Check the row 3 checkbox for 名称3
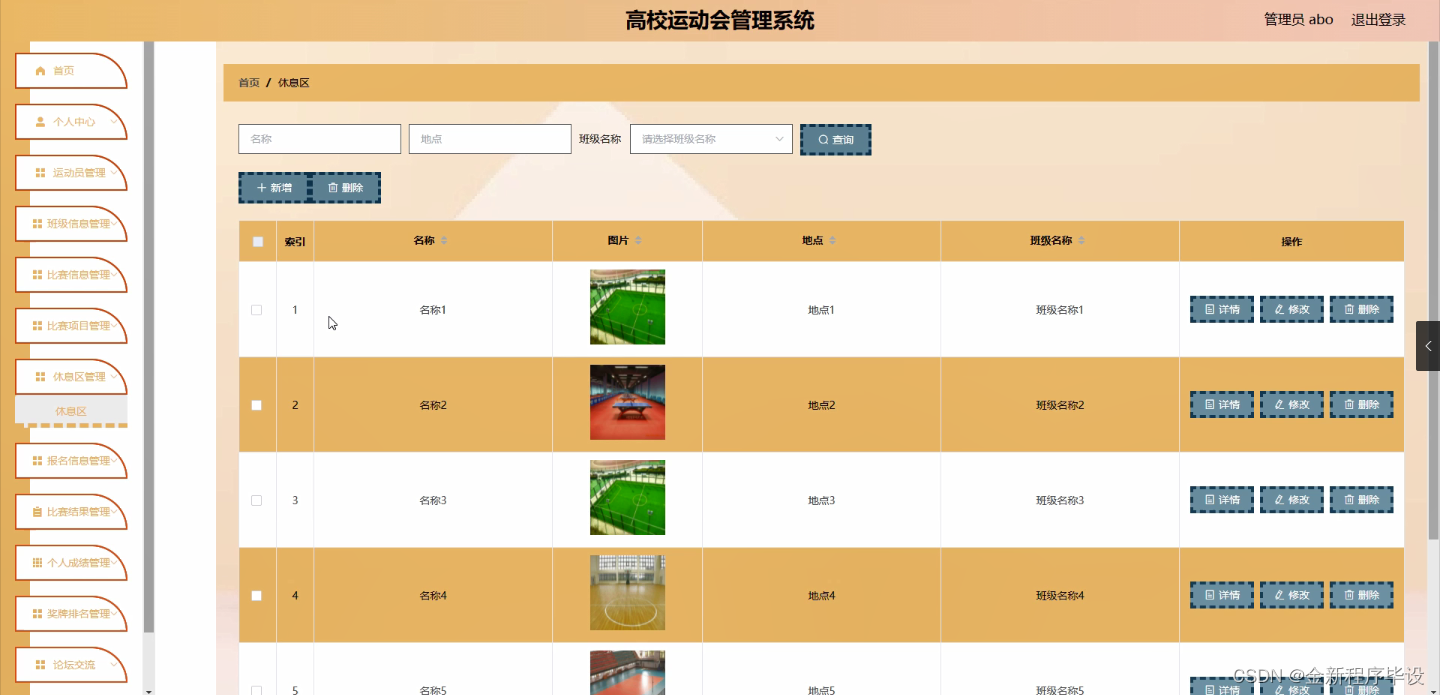 coord(257,500)
